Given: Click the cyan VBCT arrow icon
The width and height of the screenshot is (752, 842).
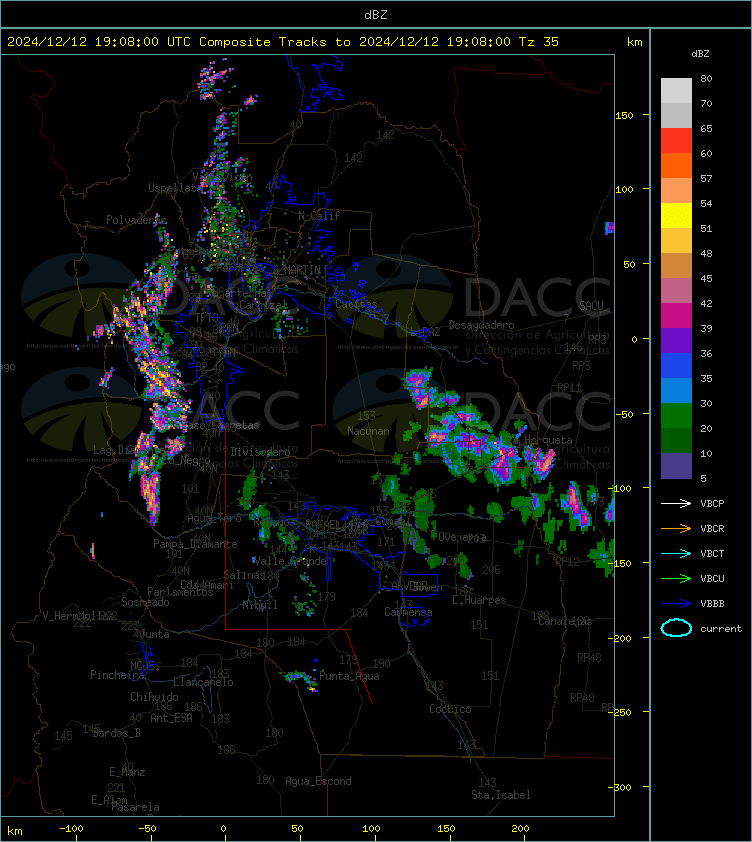Looking at the screenshot, I should pos(676,553).
